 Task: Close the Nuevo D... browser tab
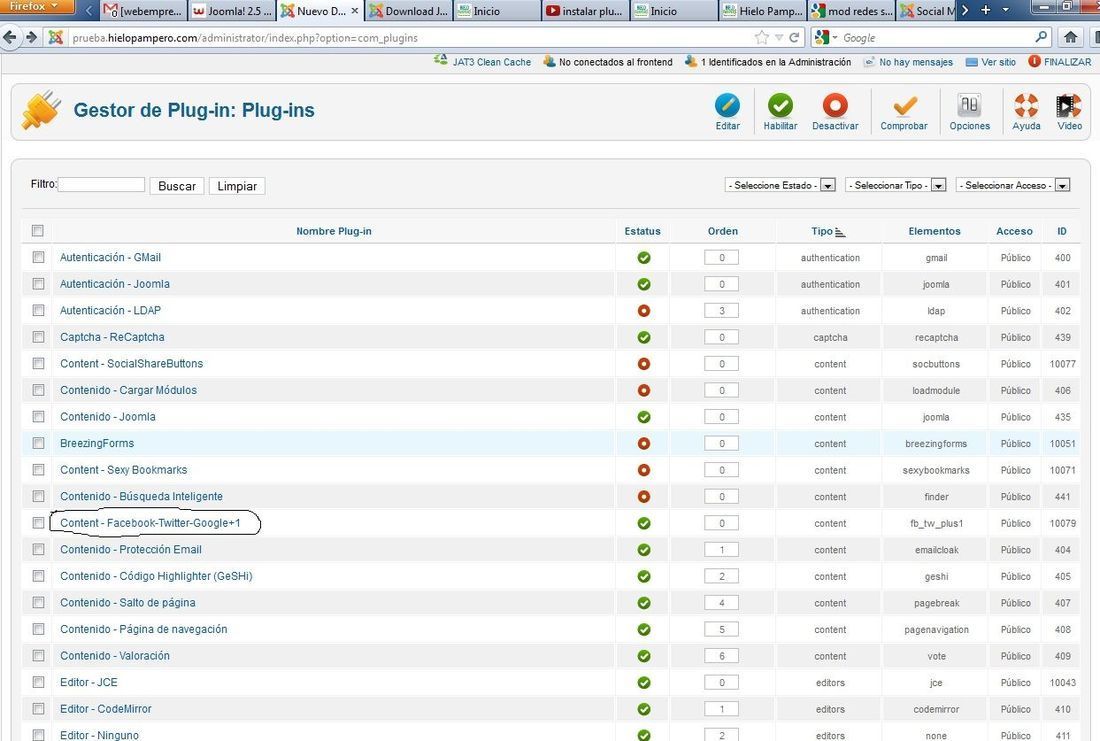point(355,11)
